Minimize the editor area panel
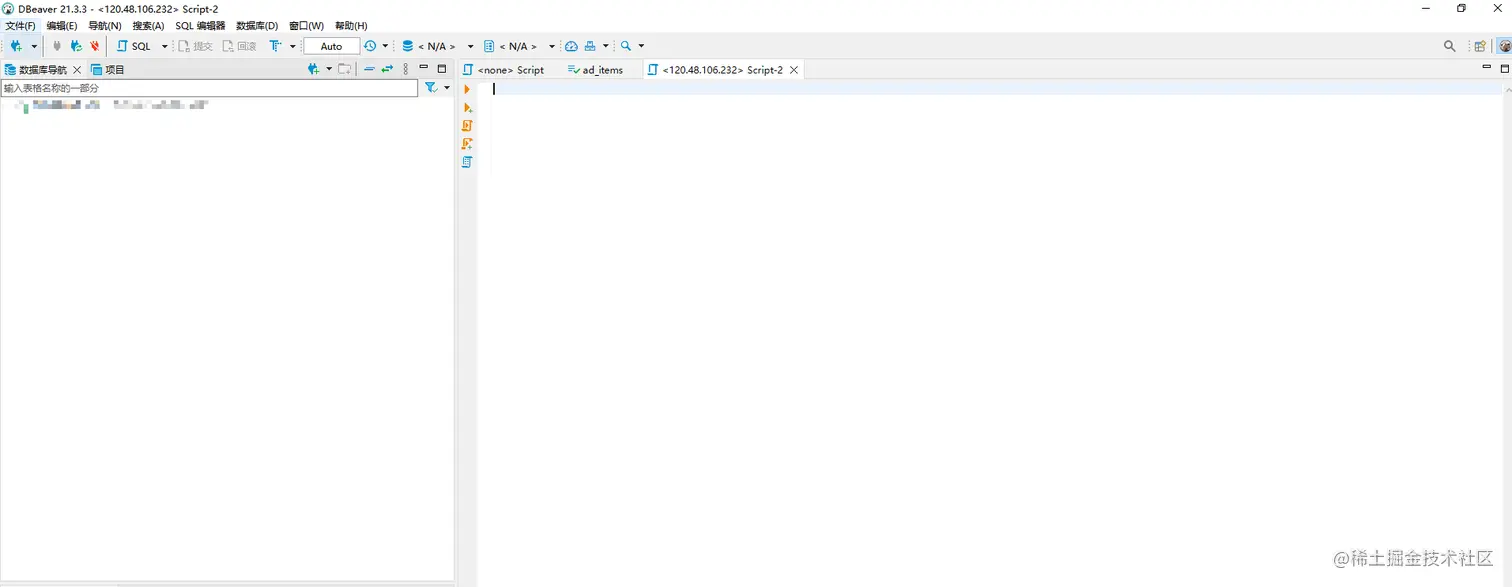1512x587 pixels. 1487,68
